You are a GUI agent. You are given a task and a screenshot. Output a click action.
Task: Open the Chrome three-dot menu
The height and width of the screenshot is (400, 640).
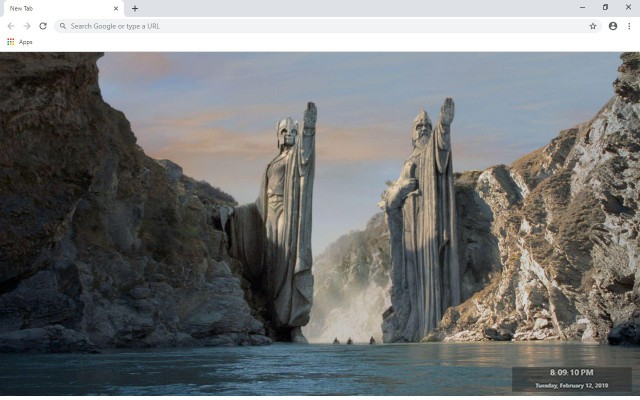[x=629, y=26]
